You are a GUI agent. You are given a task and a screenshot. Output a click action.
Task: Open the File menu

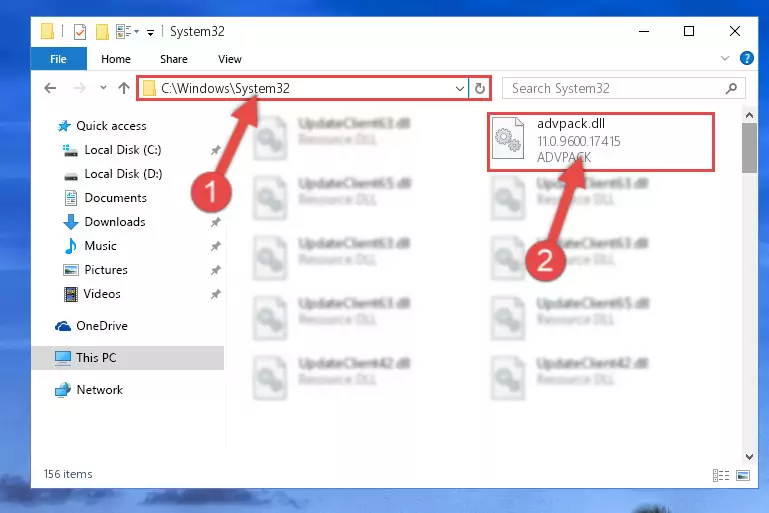[58, 59]
